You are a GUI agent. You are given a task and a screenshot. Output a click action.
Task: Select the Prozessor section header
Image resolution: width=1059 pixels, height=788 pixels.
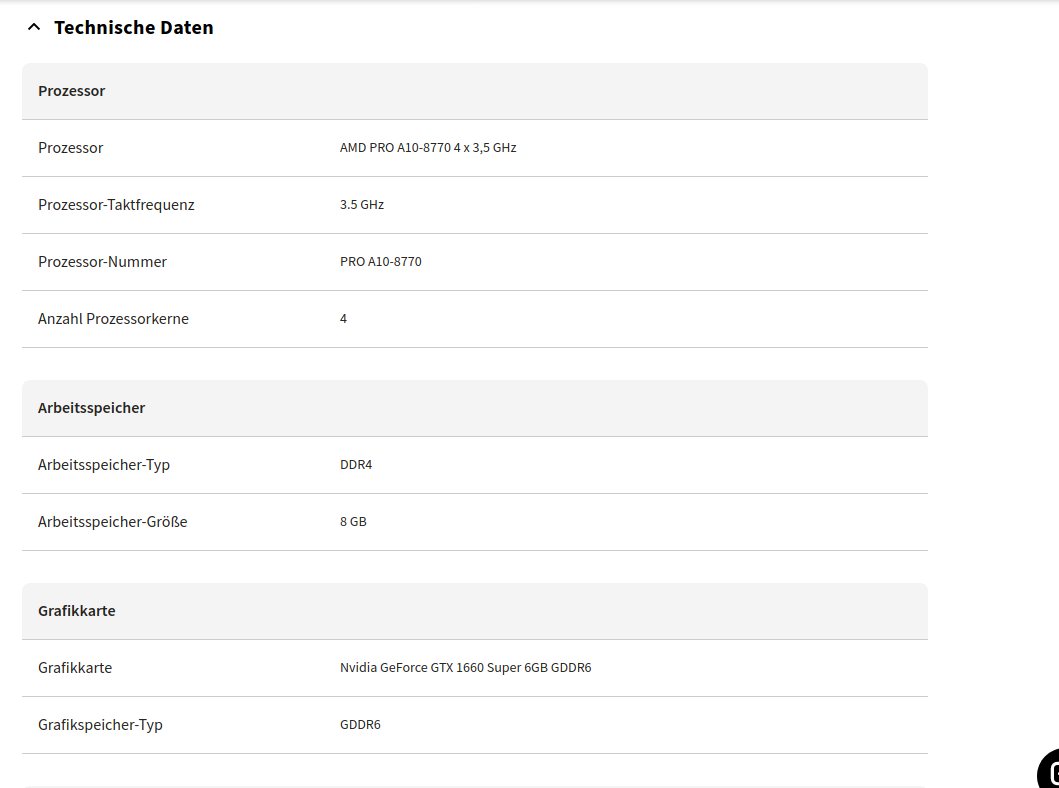(x=72, y=91)
